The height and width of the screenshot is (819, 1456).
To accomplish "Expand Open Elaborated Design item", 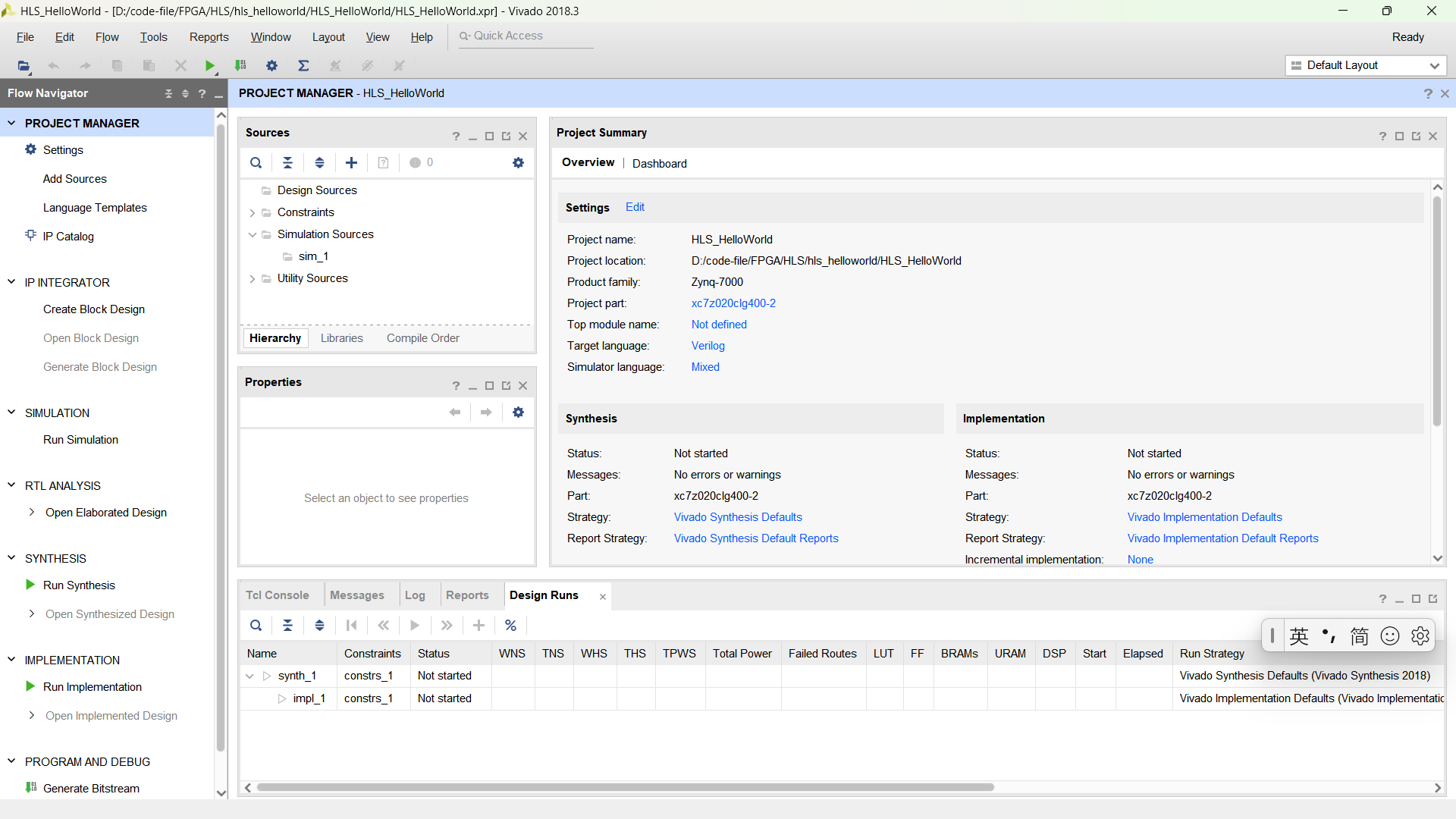I will [x=31, y=512].
